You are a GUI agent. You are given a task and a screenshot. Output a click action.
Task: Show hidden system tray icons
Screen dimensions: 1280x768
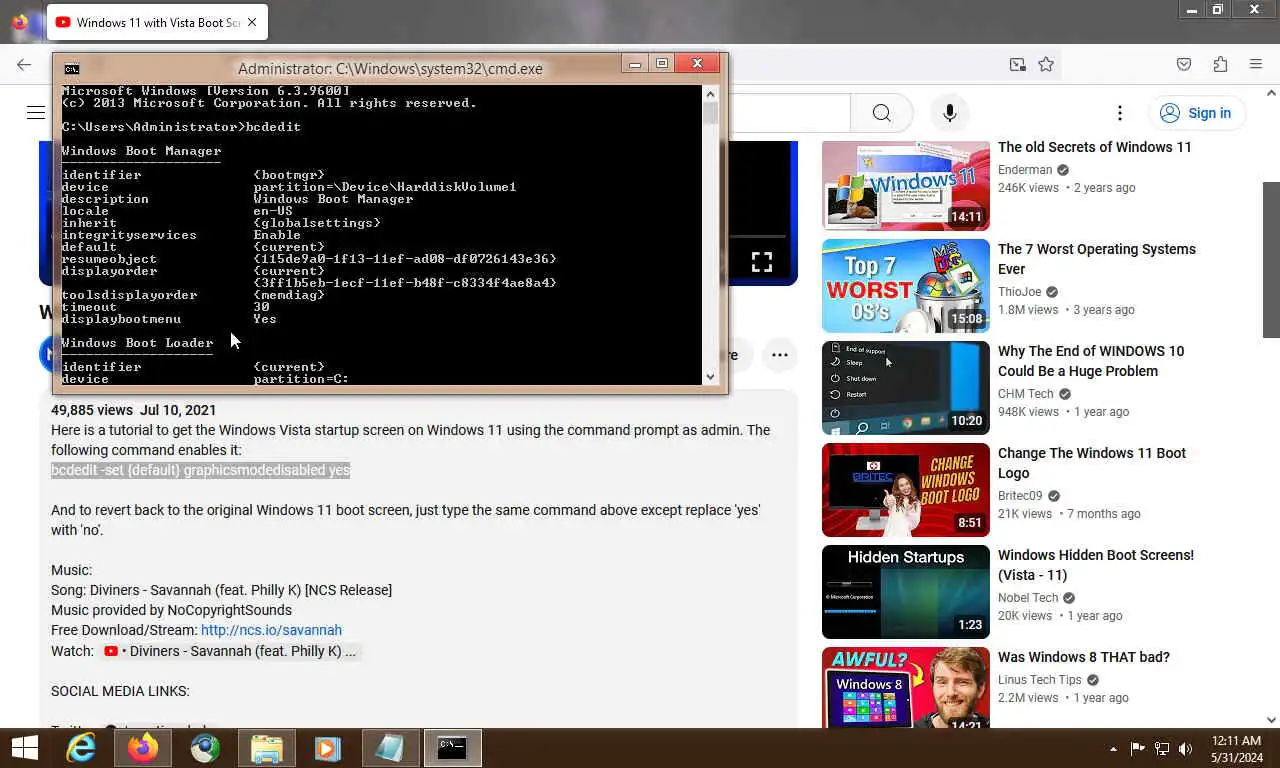click(1113, 749)
